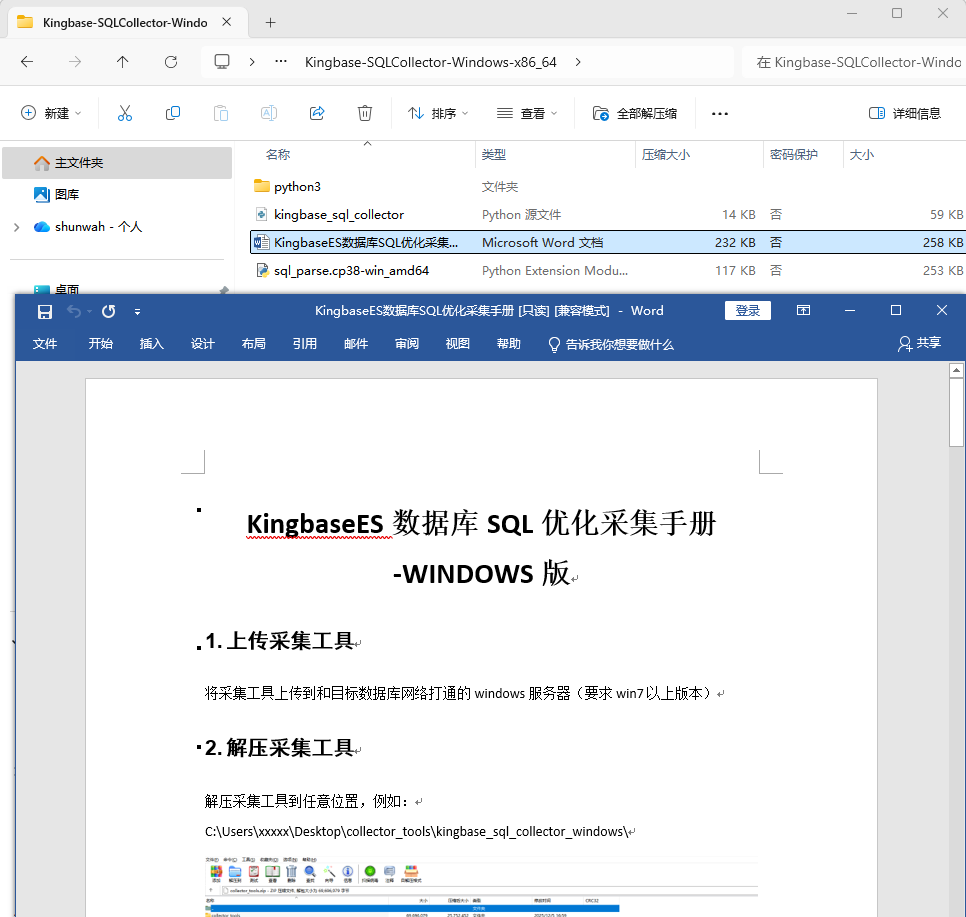Sort by the 大小 column header
This screenshot has width=966, height=917.
coord(861,155)
